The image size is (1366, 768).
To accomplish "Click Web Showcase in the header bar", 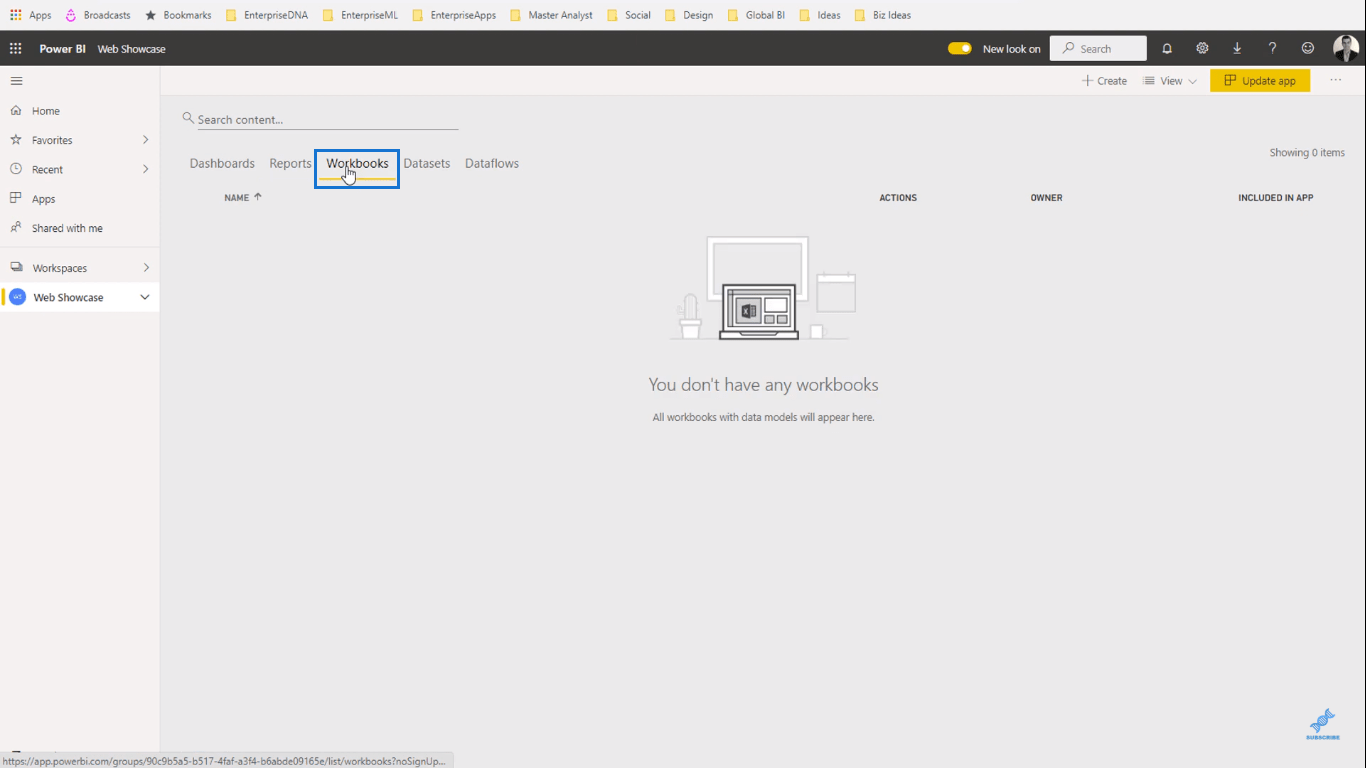I will coord(132,49).
